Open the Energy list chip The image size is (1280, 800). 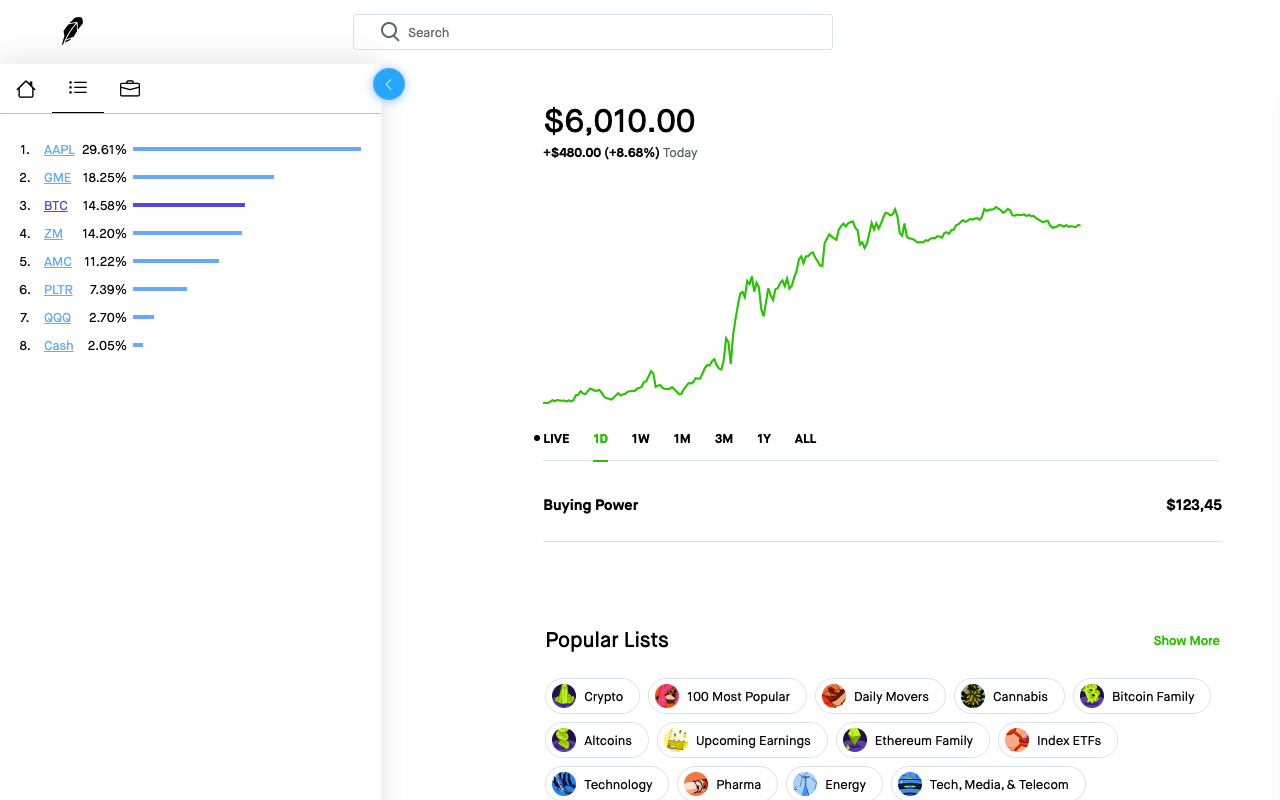coord(834,784)
